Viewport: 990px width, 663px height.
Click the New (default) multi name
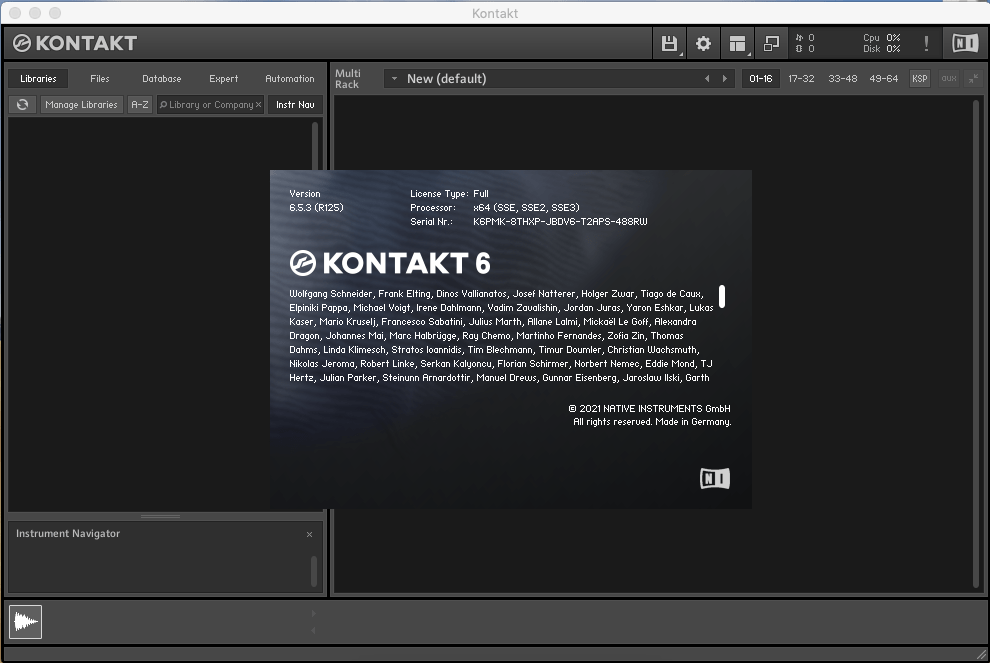(447, 79)
